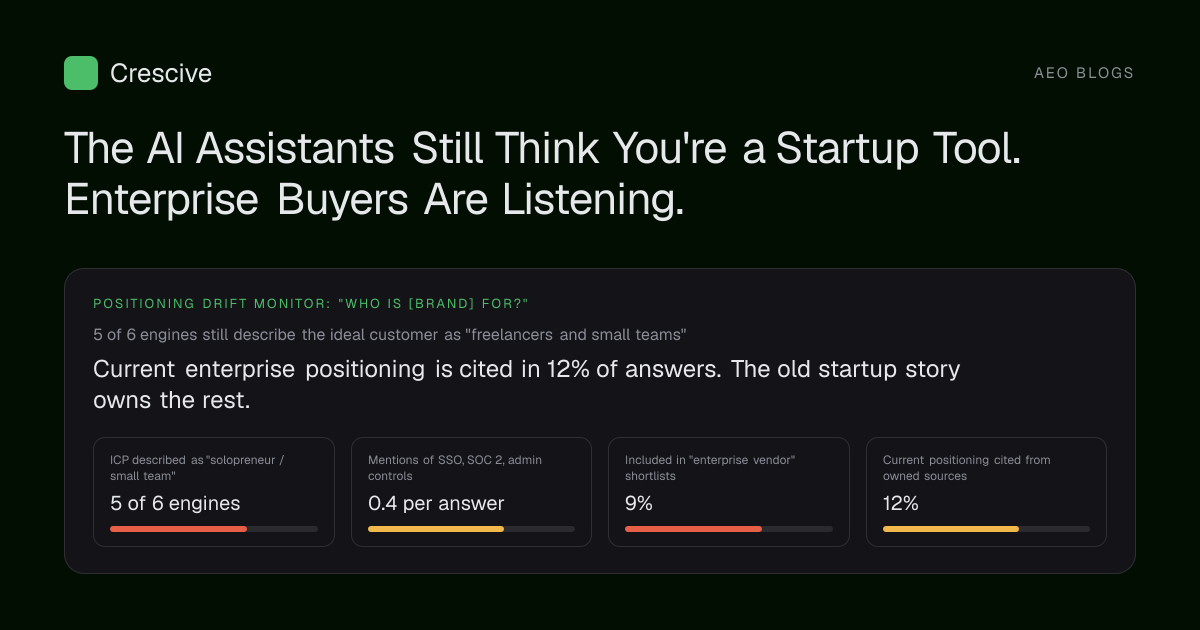Select the 0.4 per answer value

436,503
